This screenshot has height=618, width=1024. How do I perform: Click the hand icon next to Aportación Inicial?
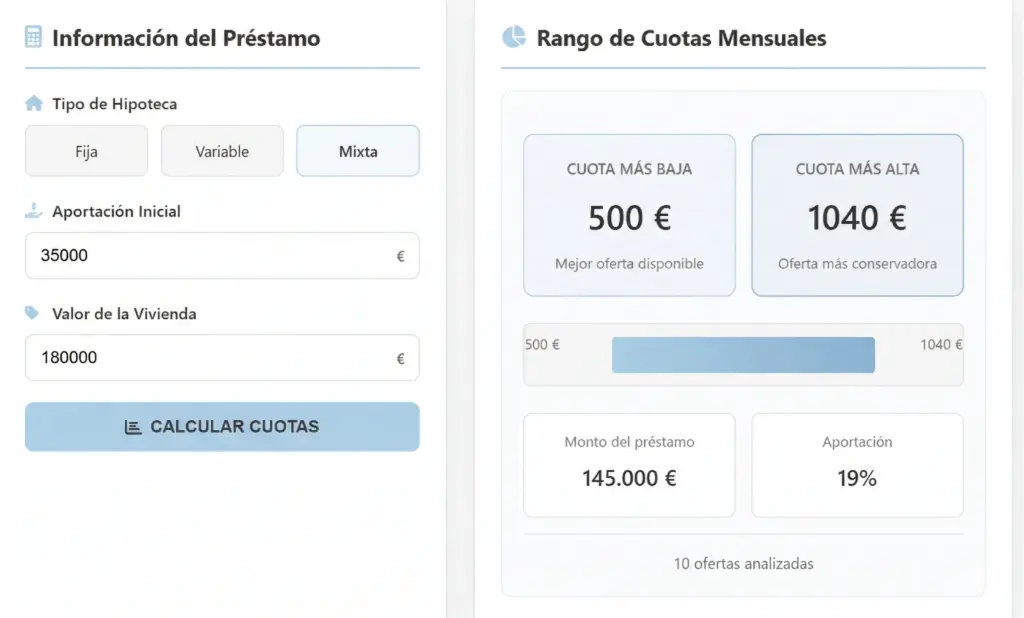pos(33,210)
